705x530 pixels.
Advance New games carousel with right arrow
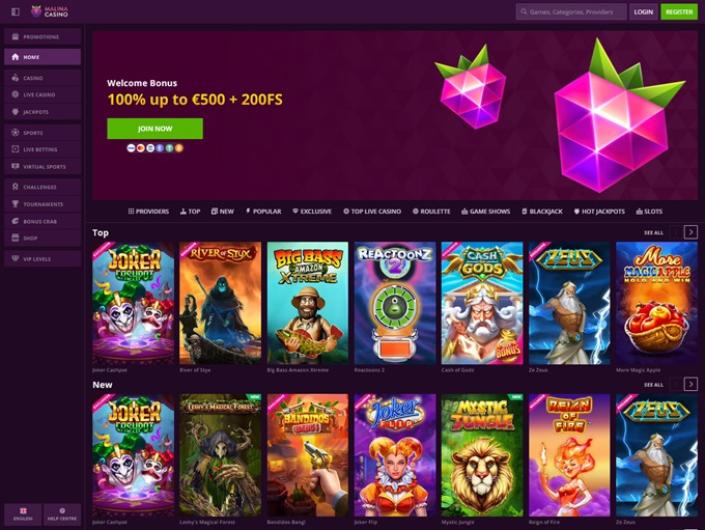click(x=691, y=384)
